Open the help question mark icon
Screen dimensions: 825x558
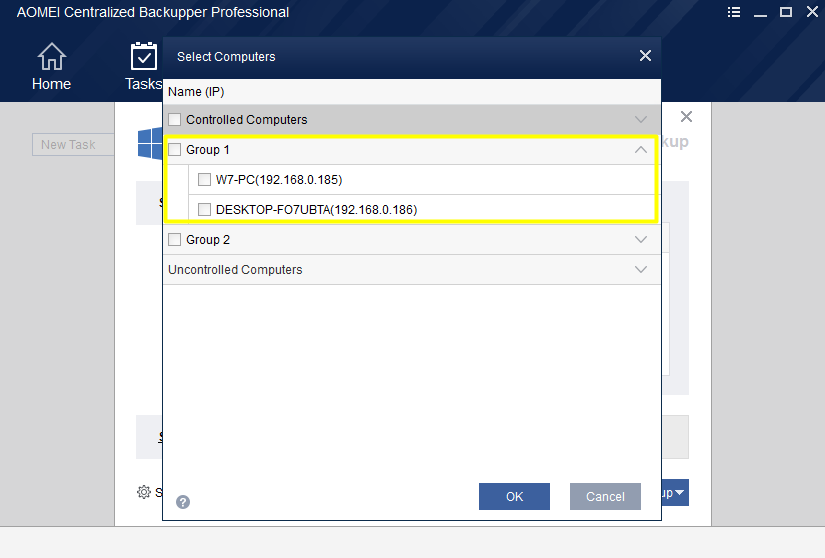[x=183, y=502]
